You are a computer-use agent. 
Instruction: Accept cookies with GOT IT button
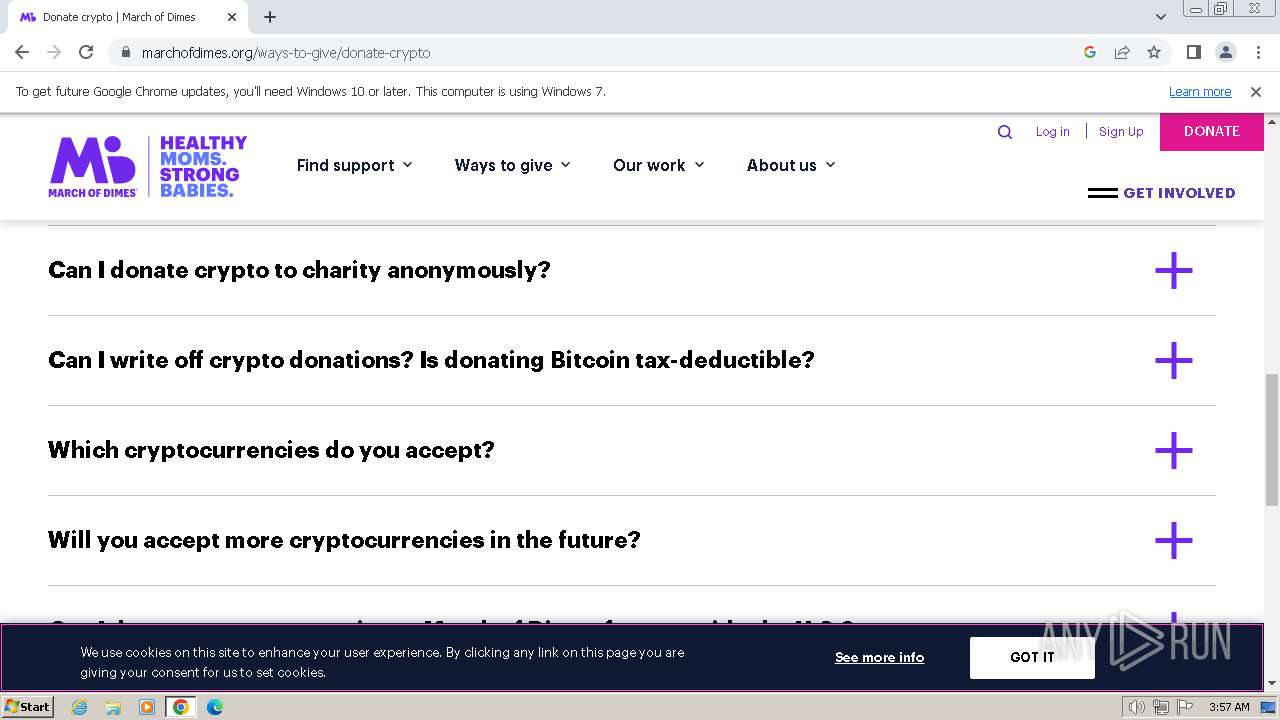coord(1032,657)
